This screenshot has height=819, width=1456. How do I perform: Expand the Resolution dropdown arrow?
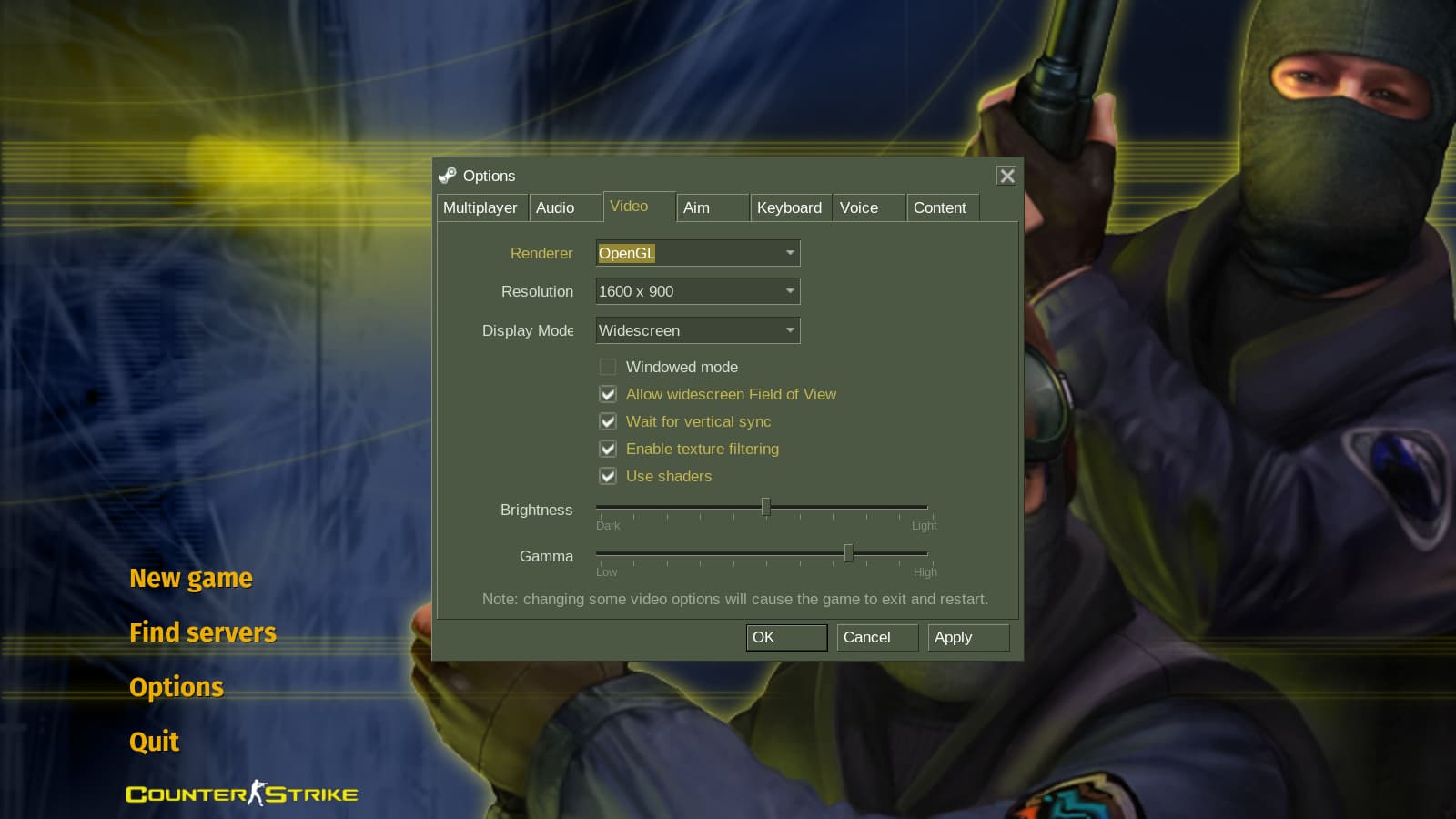pos(790,291)
